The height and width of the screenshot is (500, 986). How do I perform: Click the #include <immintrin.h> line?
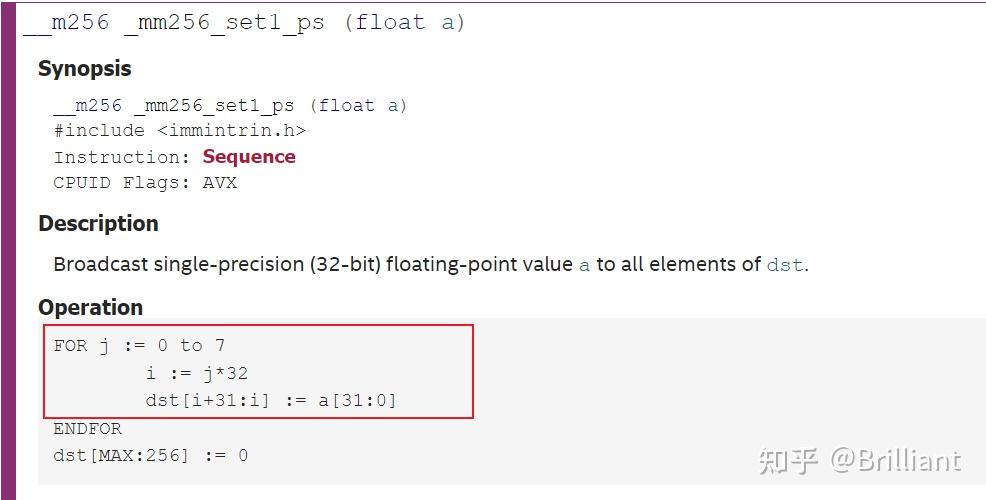click(x=180, y=131)
